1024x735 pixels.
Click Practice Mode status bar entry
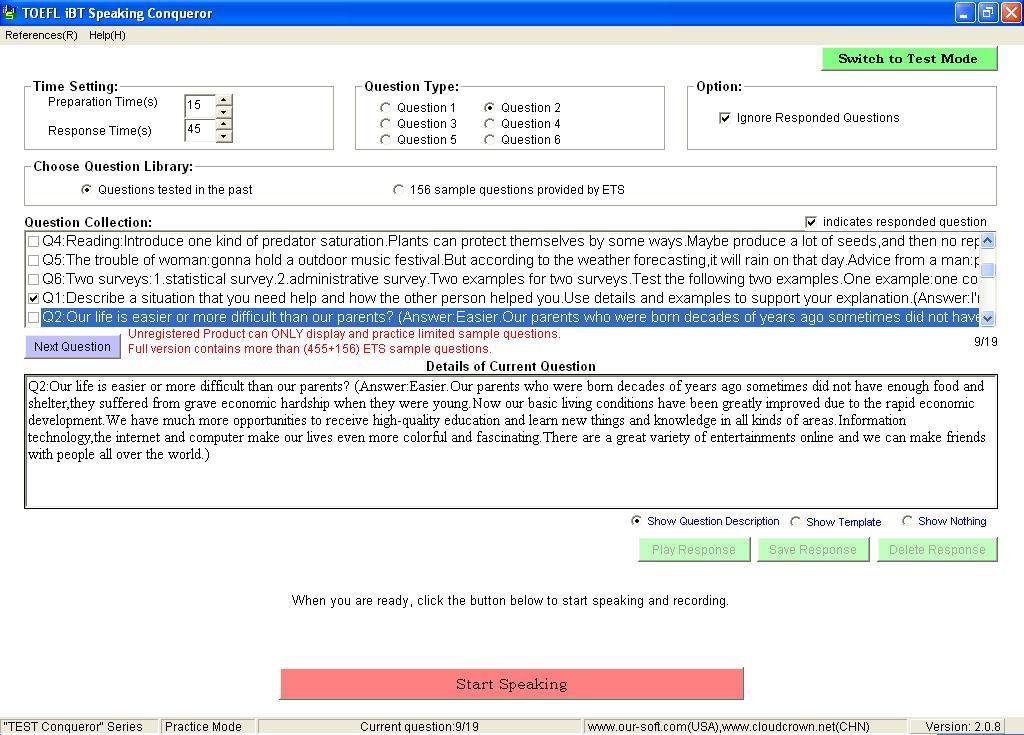[x=207, y=727]
